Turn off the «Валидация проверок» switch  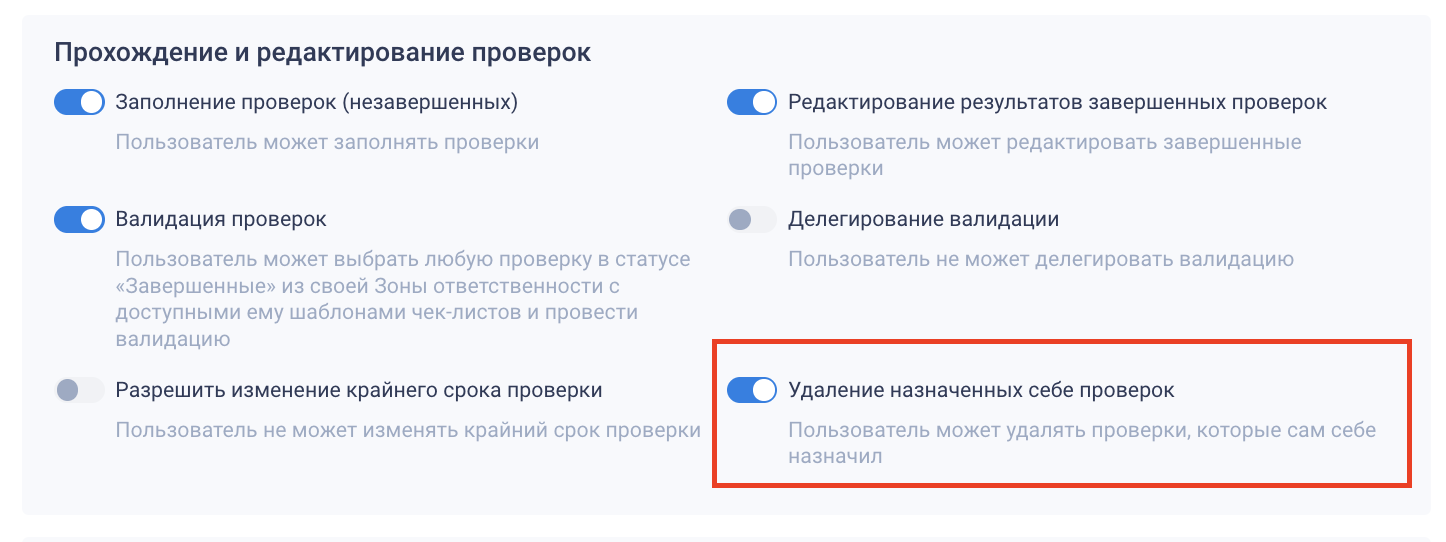coord(80,219)
